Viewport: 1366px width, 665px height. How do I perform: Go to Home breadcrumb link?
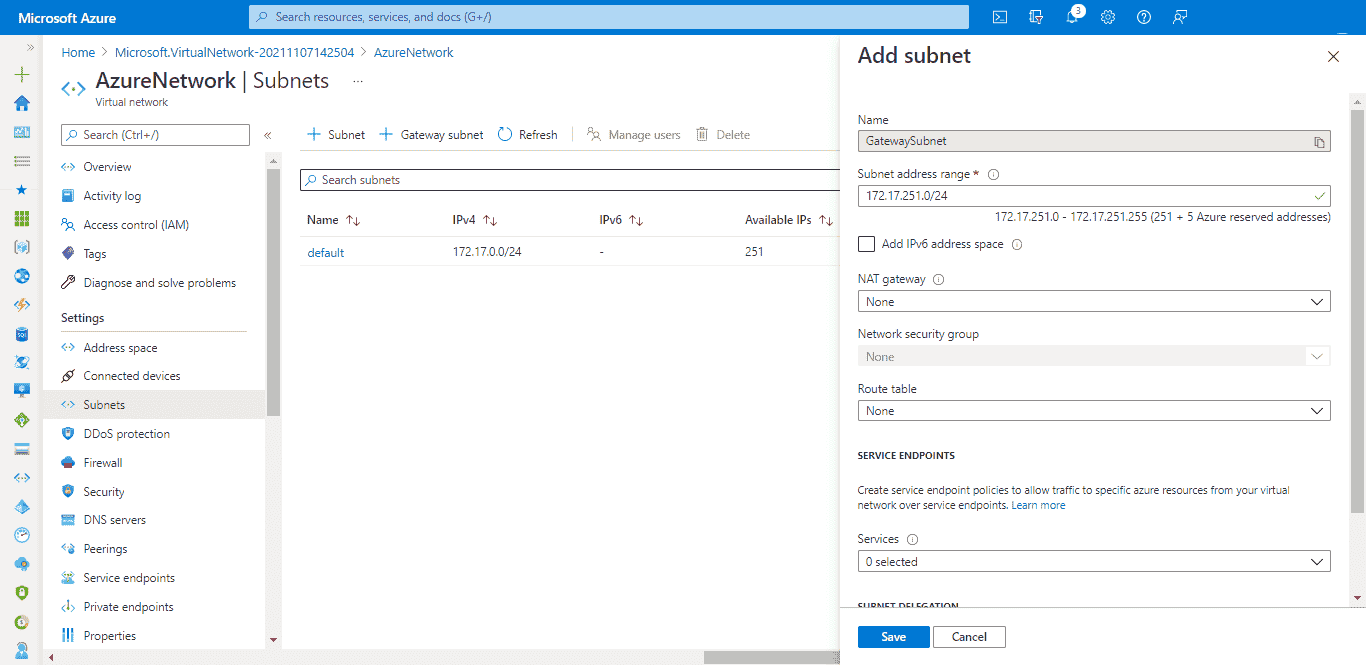(78, 53)
